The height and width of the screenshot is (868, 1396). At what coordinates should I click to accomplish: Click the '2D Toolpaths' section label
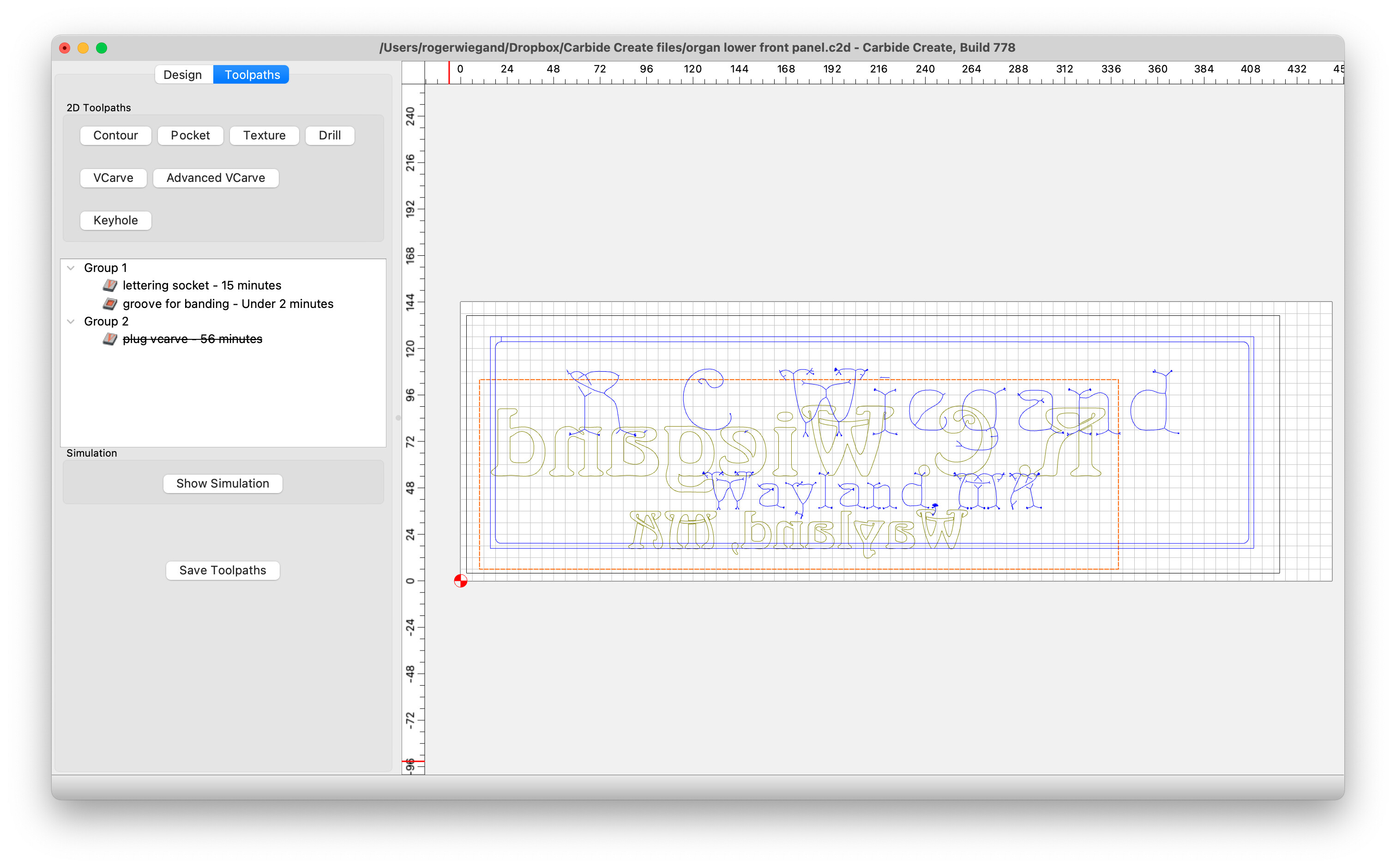(x=99, y=108)
